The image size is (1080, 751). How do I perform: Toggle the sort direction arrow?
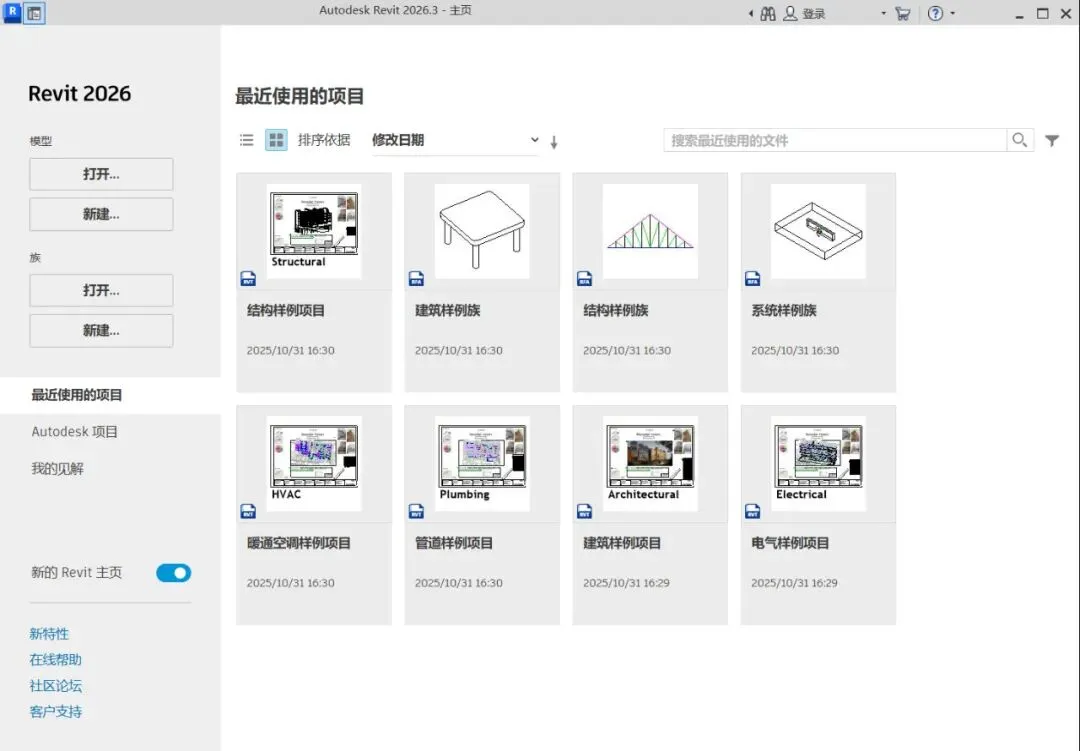[x=554, y=142]
